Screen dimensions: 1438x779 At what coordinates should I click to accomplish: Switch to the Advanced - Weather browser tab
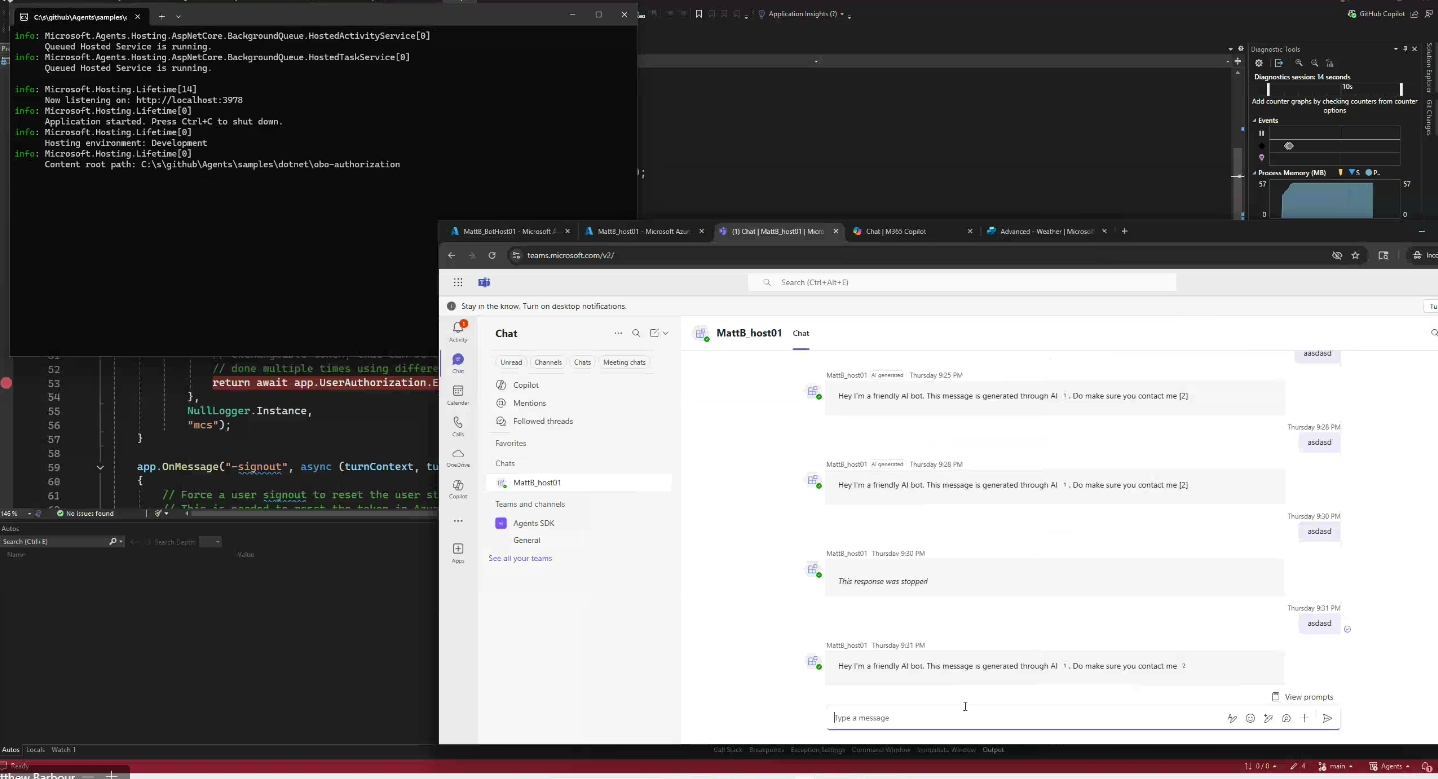click(1046, 231)
